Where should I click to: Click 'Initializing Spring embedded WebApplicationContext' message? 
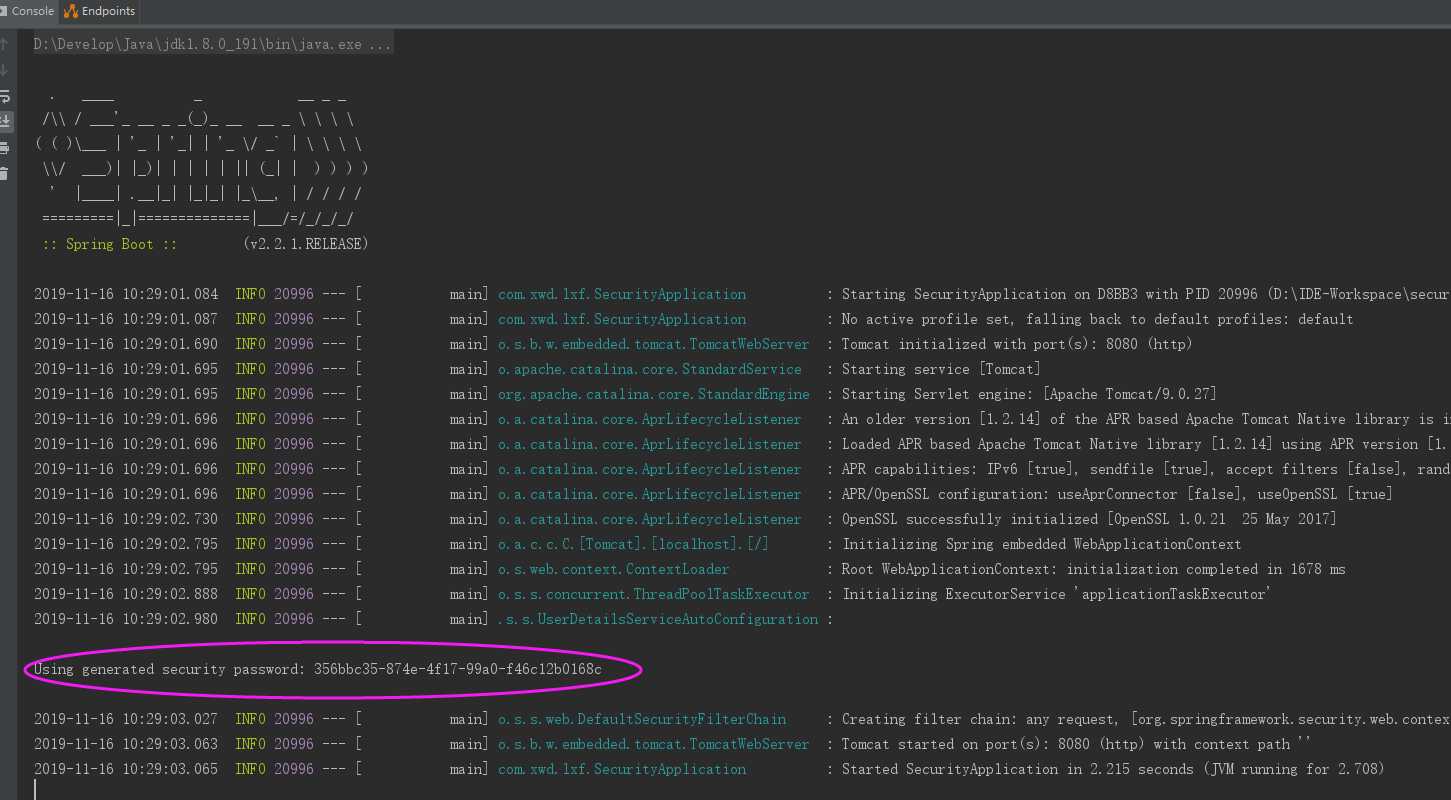(x=1042, y=544)
